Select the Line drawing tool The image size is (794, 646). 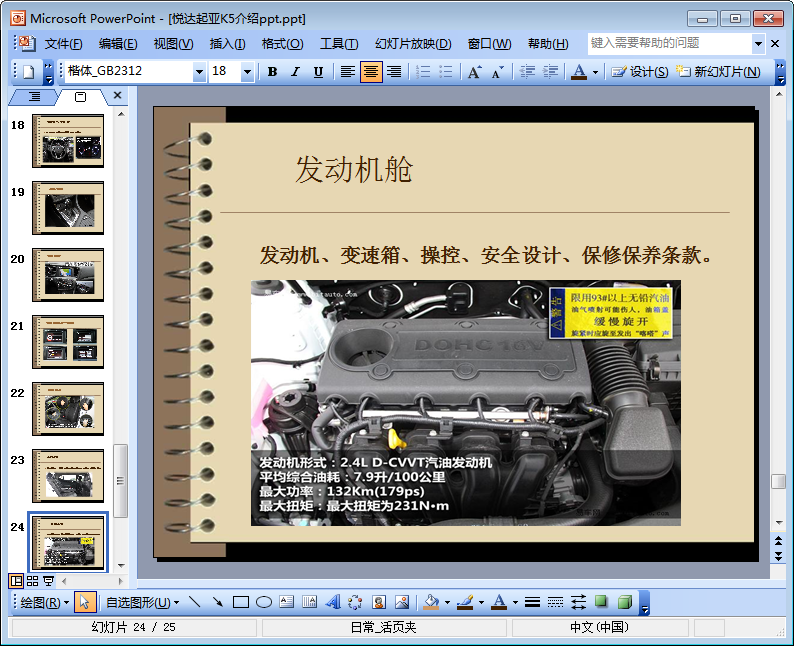[194, 602]
